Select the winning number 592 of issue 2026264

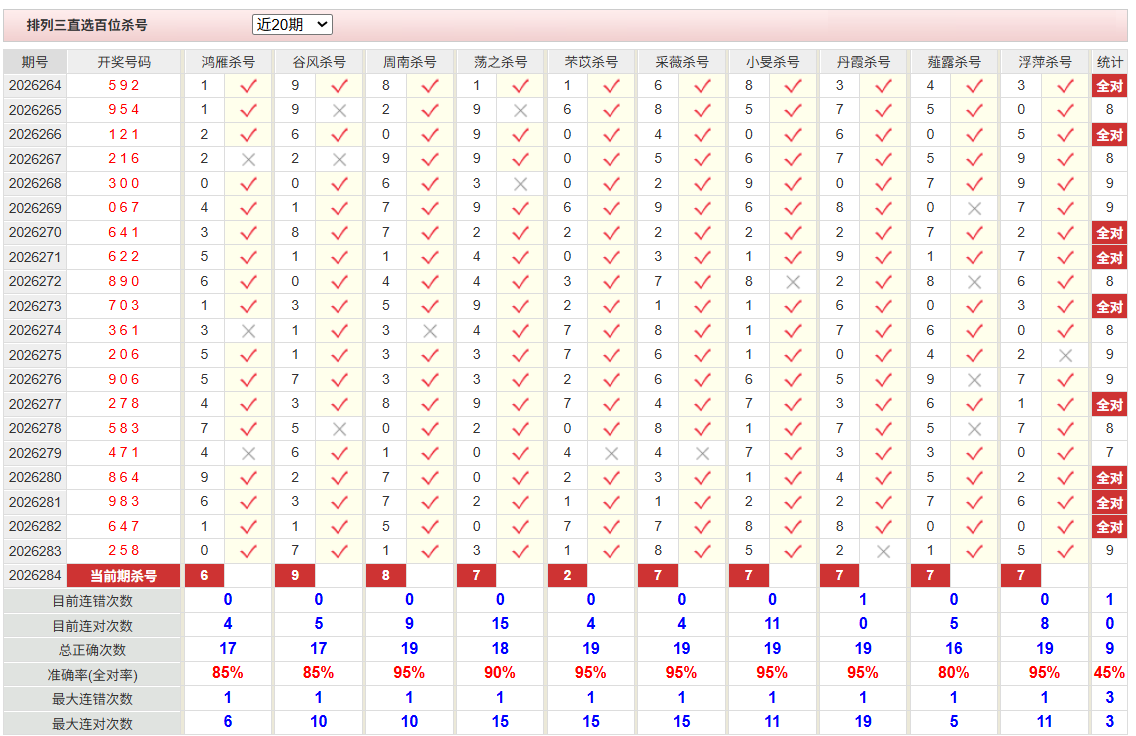(x=124, y=85)
